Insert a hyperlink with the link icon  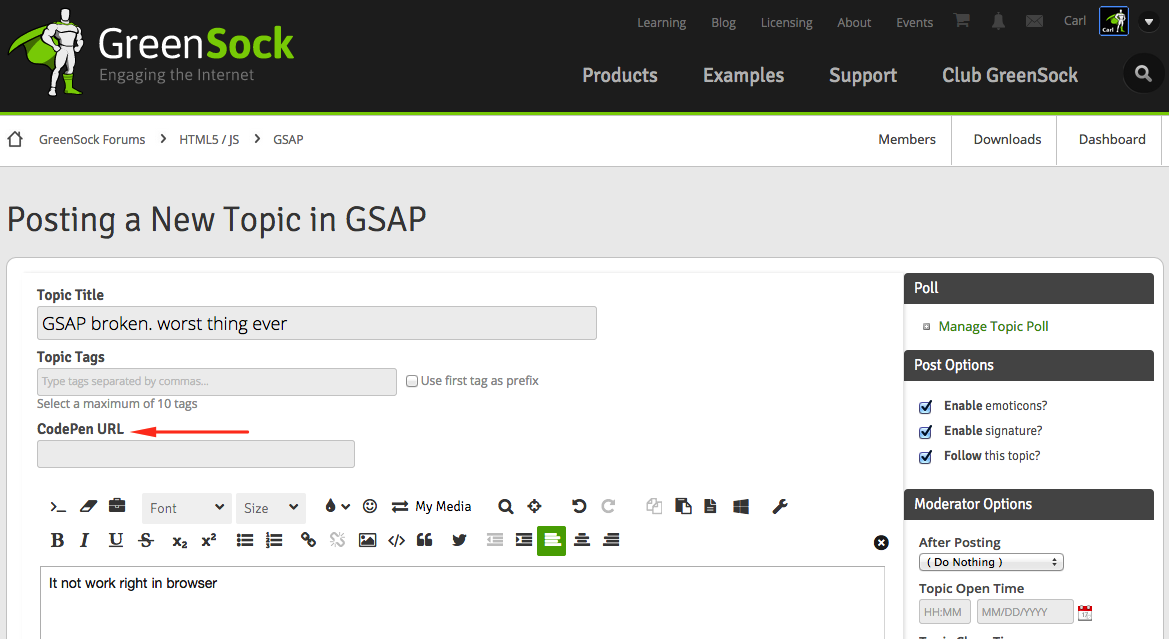(308, 540)
